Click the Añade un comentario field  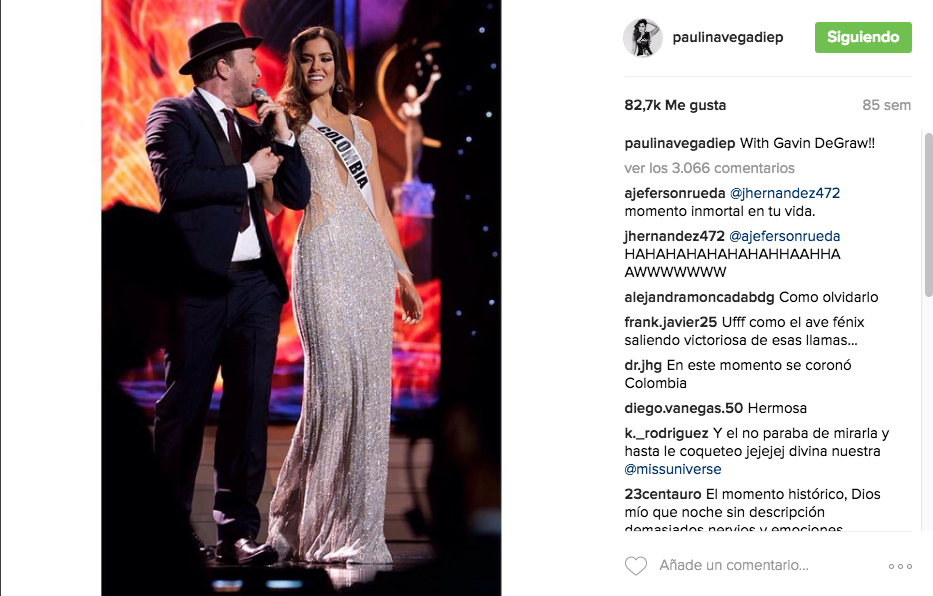tap(734, 565)
